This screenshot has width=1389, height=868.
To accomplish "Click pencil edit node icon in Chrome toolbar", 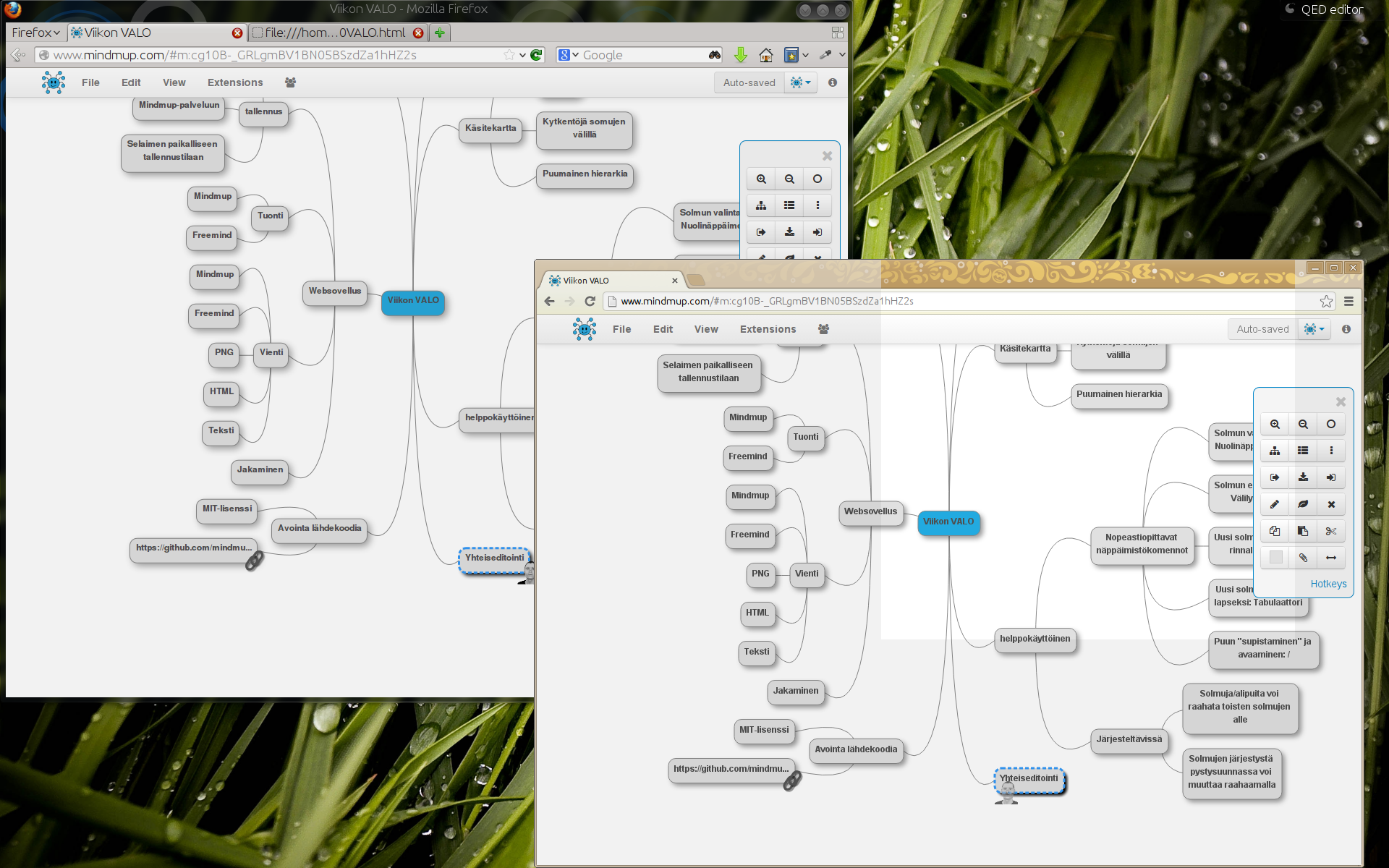I will [x=1275, y=504].
